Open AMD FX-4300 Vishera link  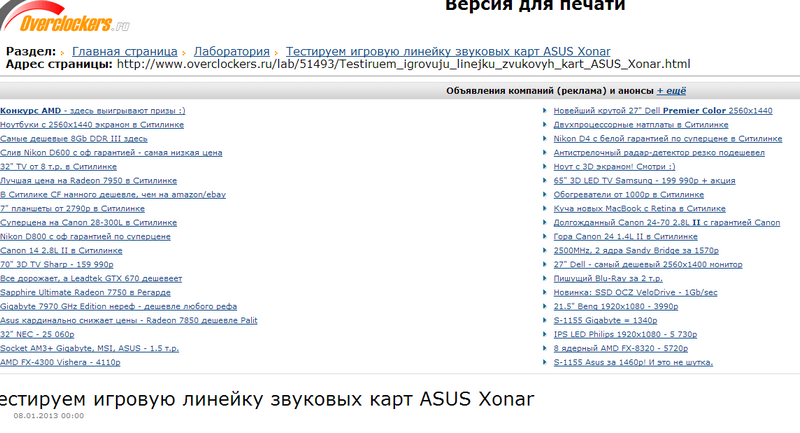(x=60, y=362)
